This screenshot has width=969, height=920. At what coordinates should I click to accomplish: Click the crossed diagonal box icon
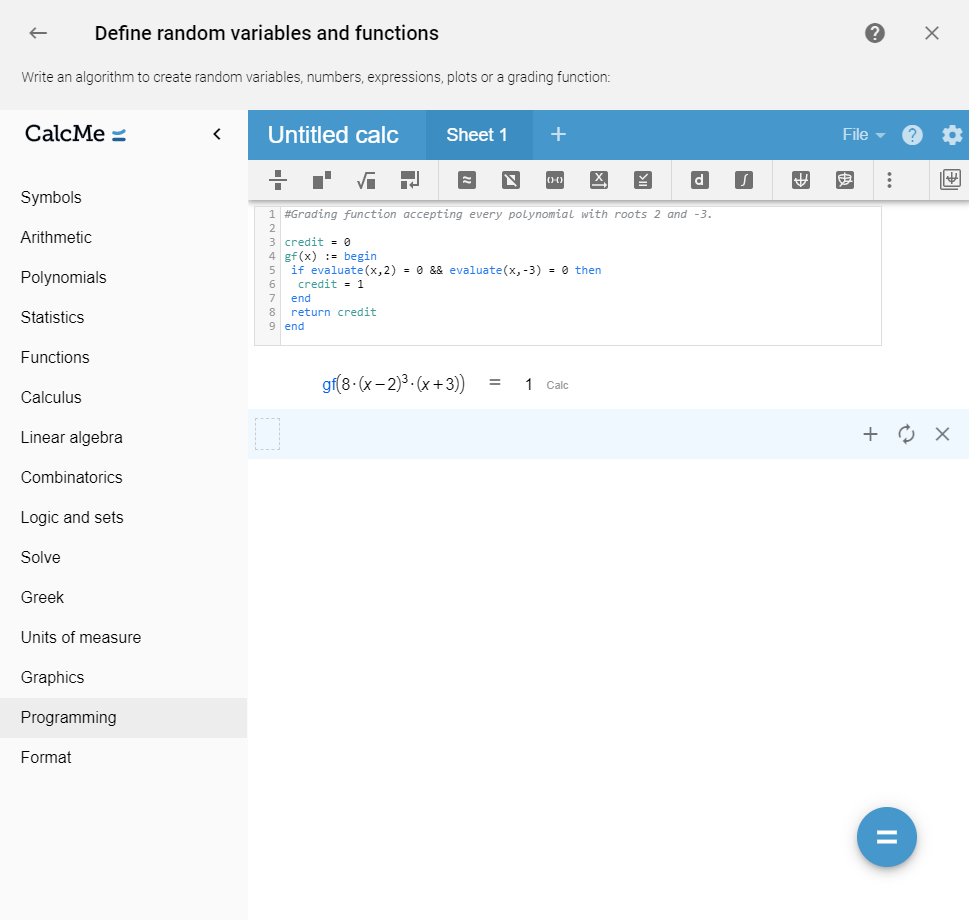point(510,180)
